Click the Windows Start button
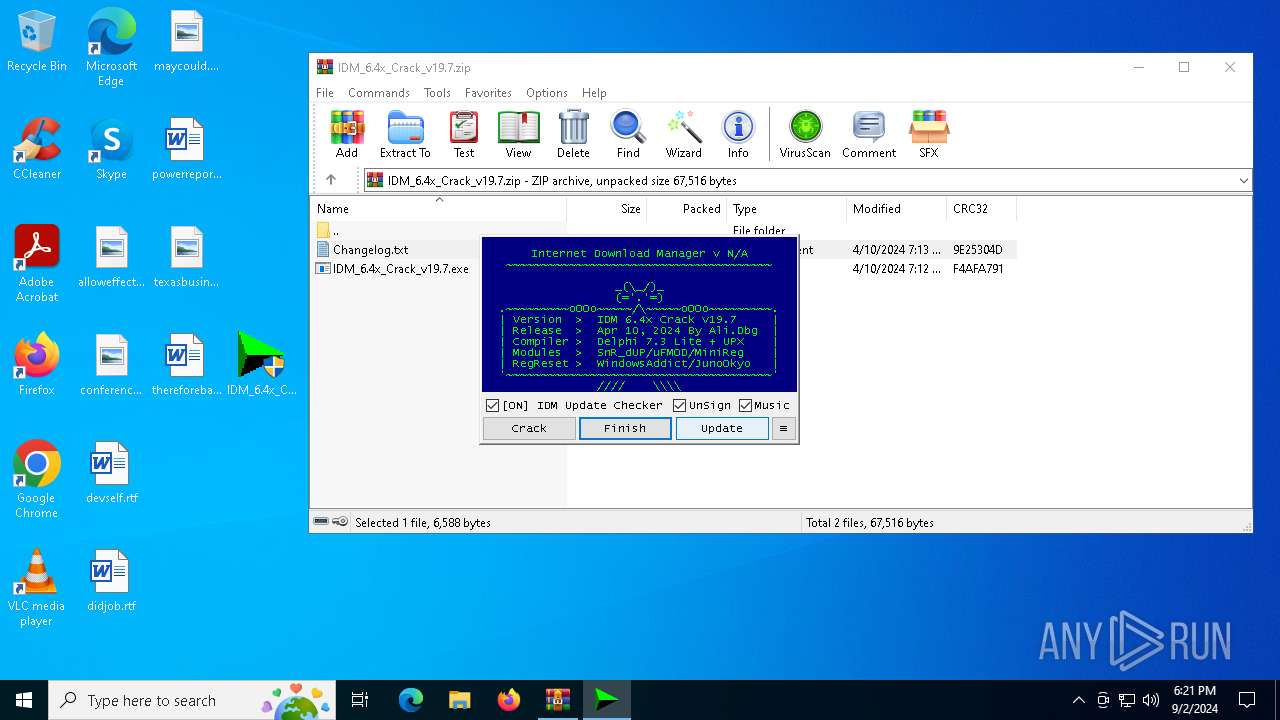 point(24,700)
